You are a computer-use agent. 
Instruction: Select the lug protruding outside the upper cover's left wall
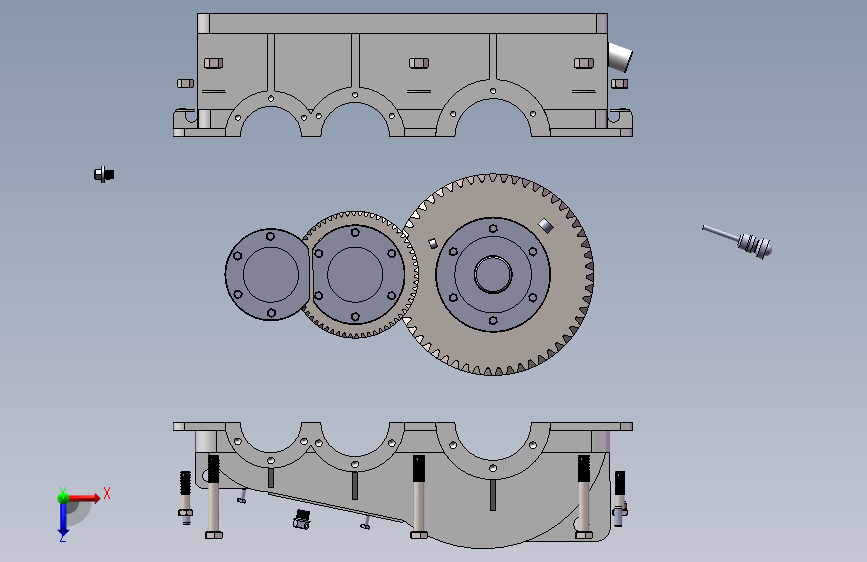185,84
